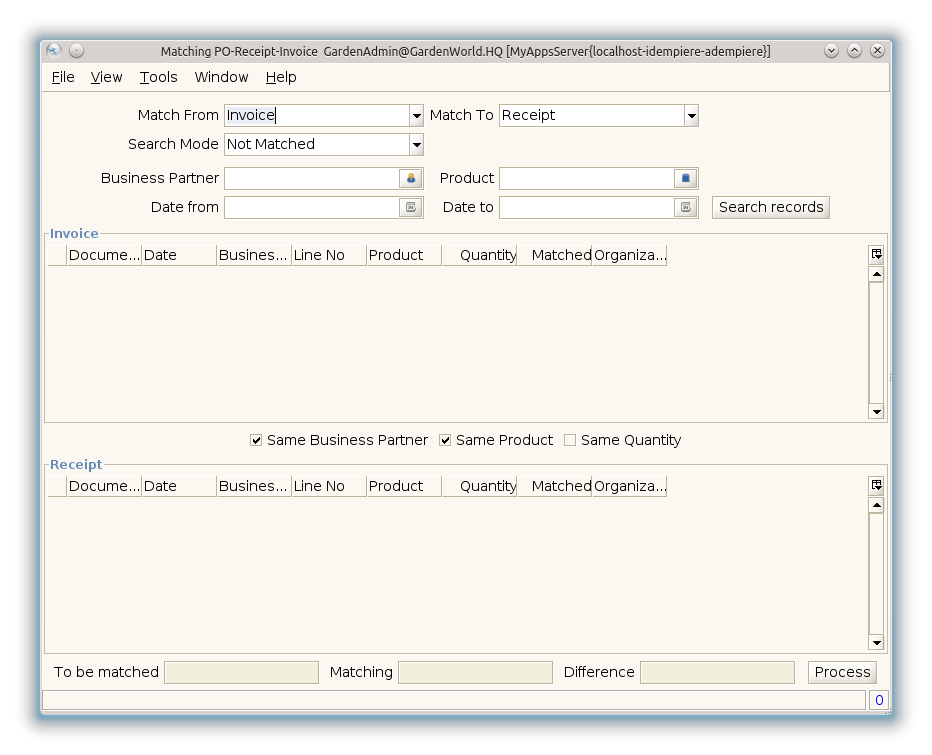Click the Search records button
The image size is (932, 755).
pyautogui.click(x=770, y=208)
